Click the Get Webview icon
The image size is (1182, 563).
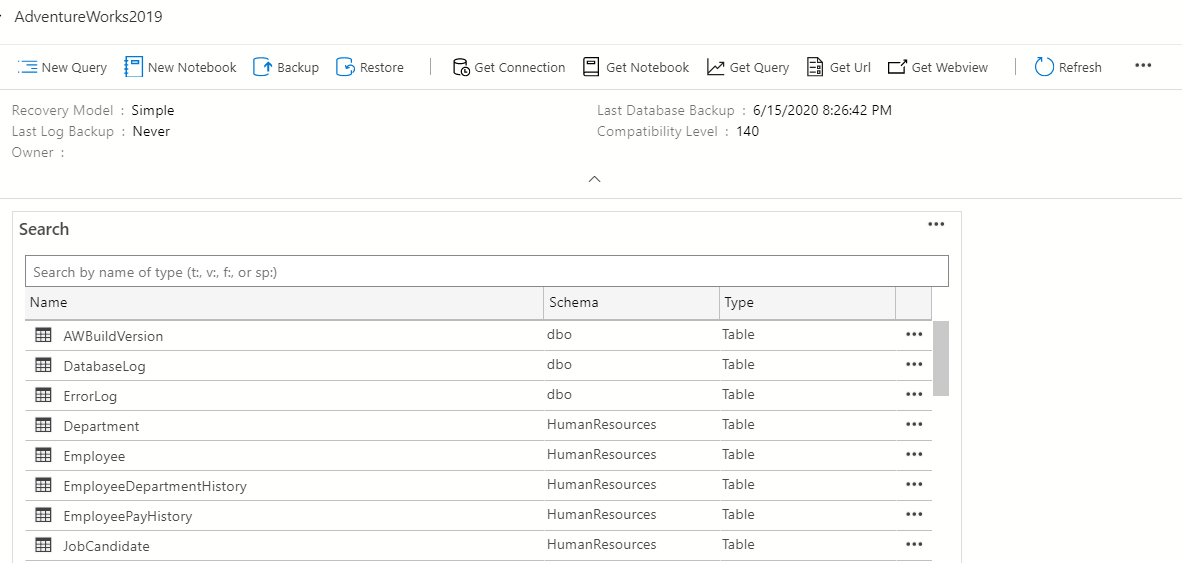pyautogui.click(x=897, y=67)
